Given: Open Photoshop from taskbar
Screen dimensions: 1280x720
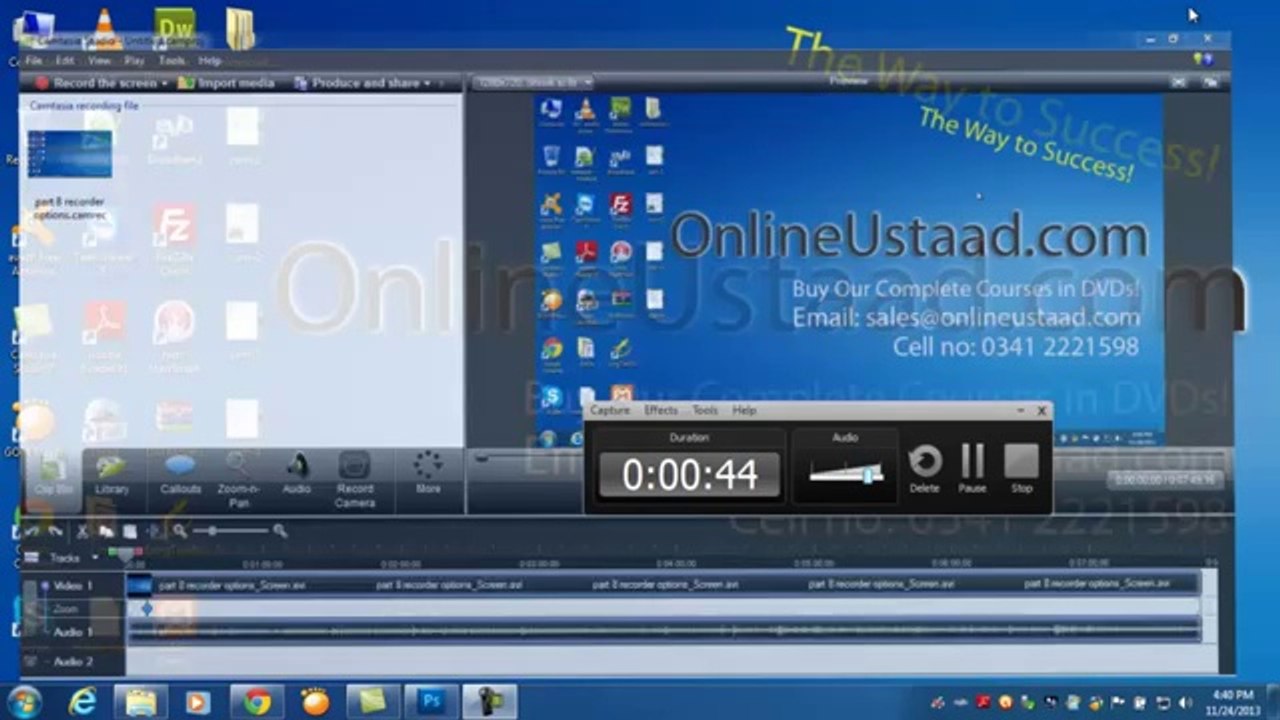Looking at the screenshot, I should (431, 702).
